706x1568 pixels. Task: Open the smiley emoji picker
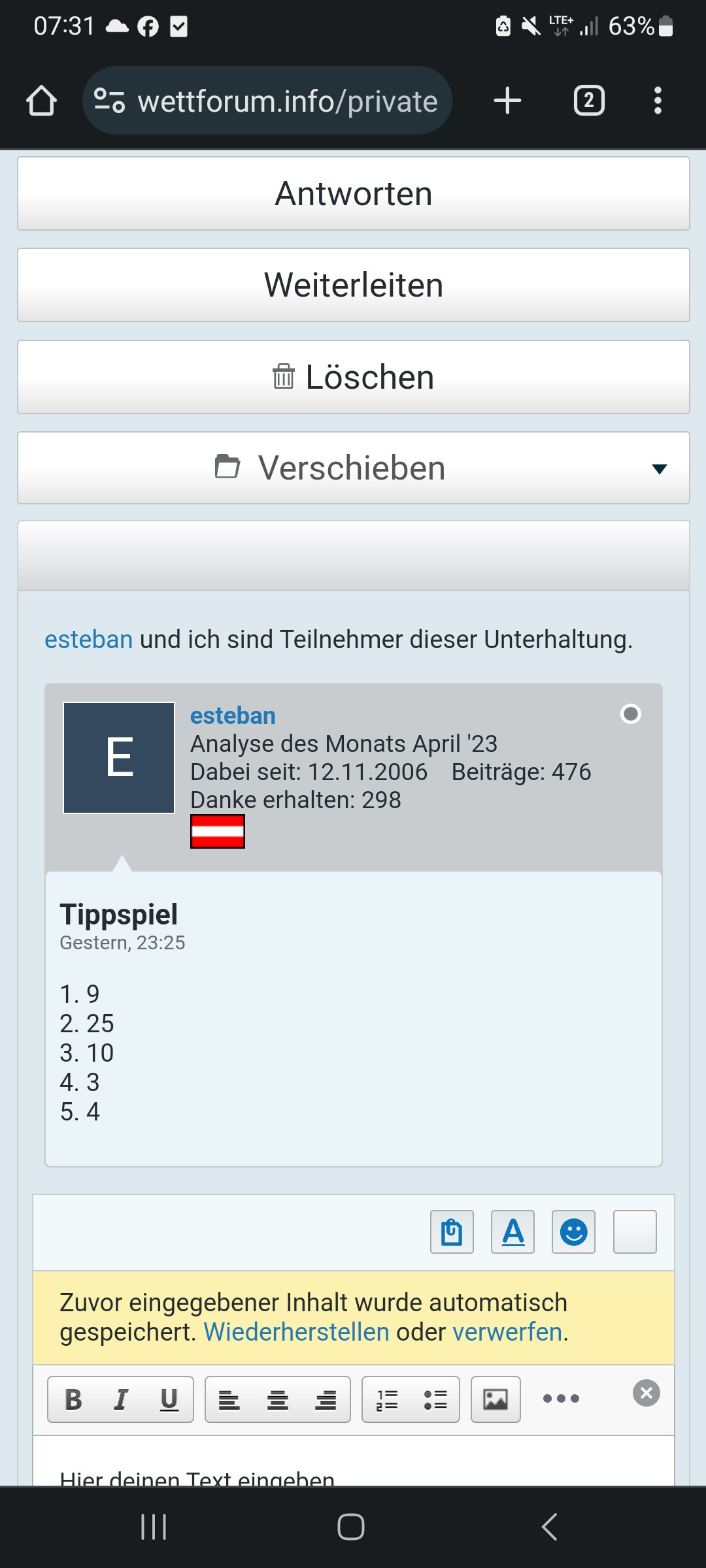tap(573, 1232)
